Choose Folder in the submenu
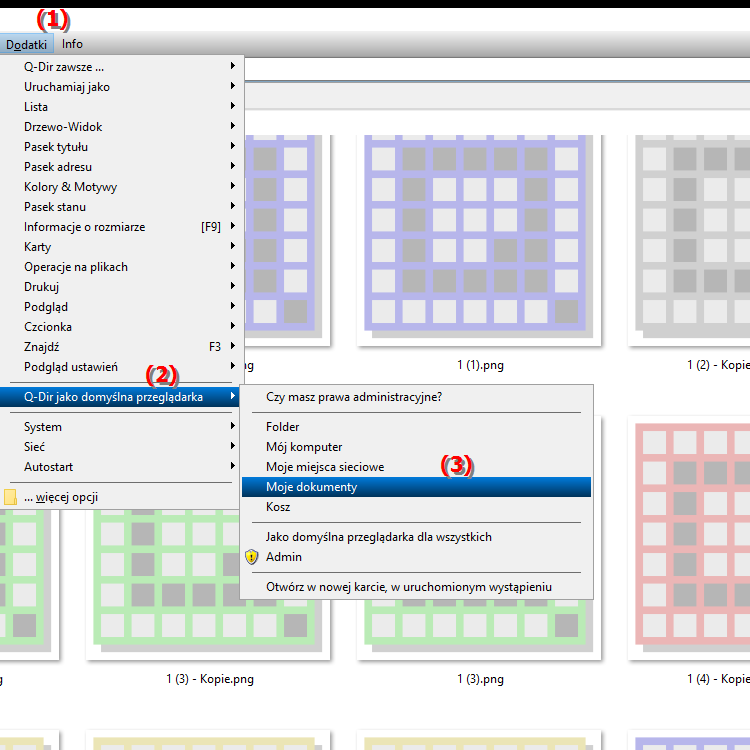 click(416, 427)
